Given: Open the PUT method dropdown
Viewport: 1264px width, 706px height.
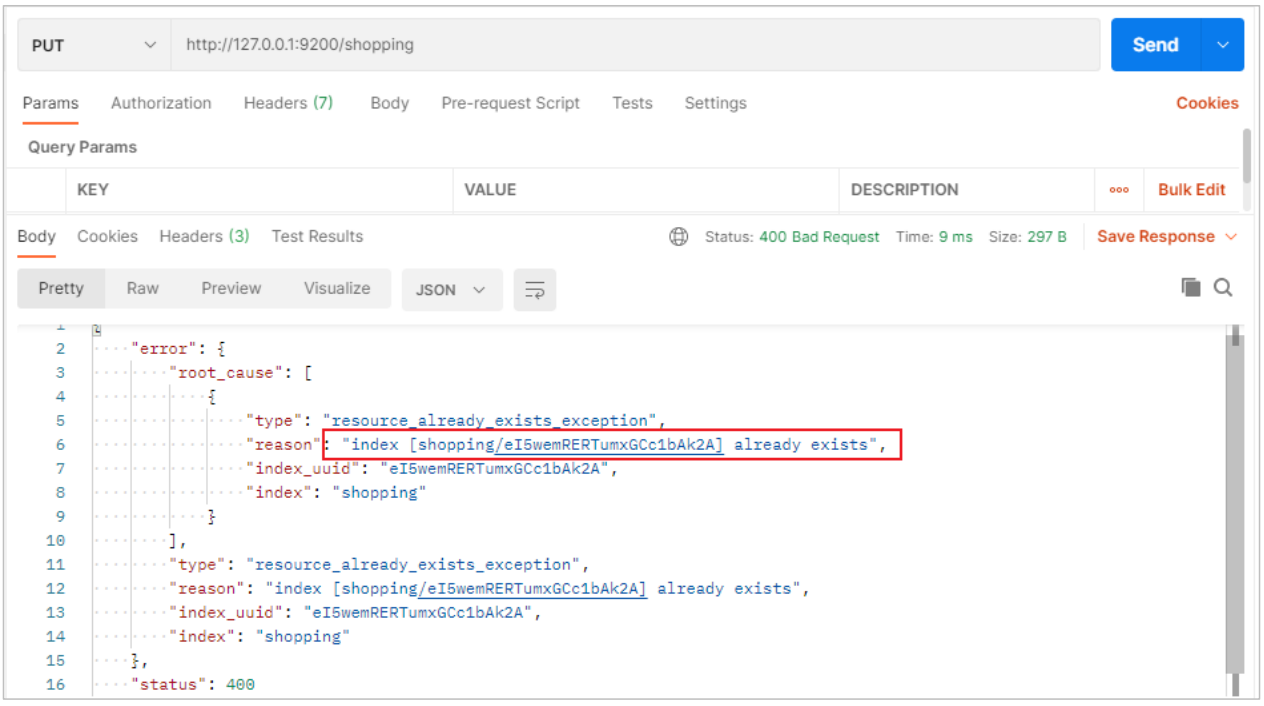Looking at the screenshot, I should pos(94,45).
